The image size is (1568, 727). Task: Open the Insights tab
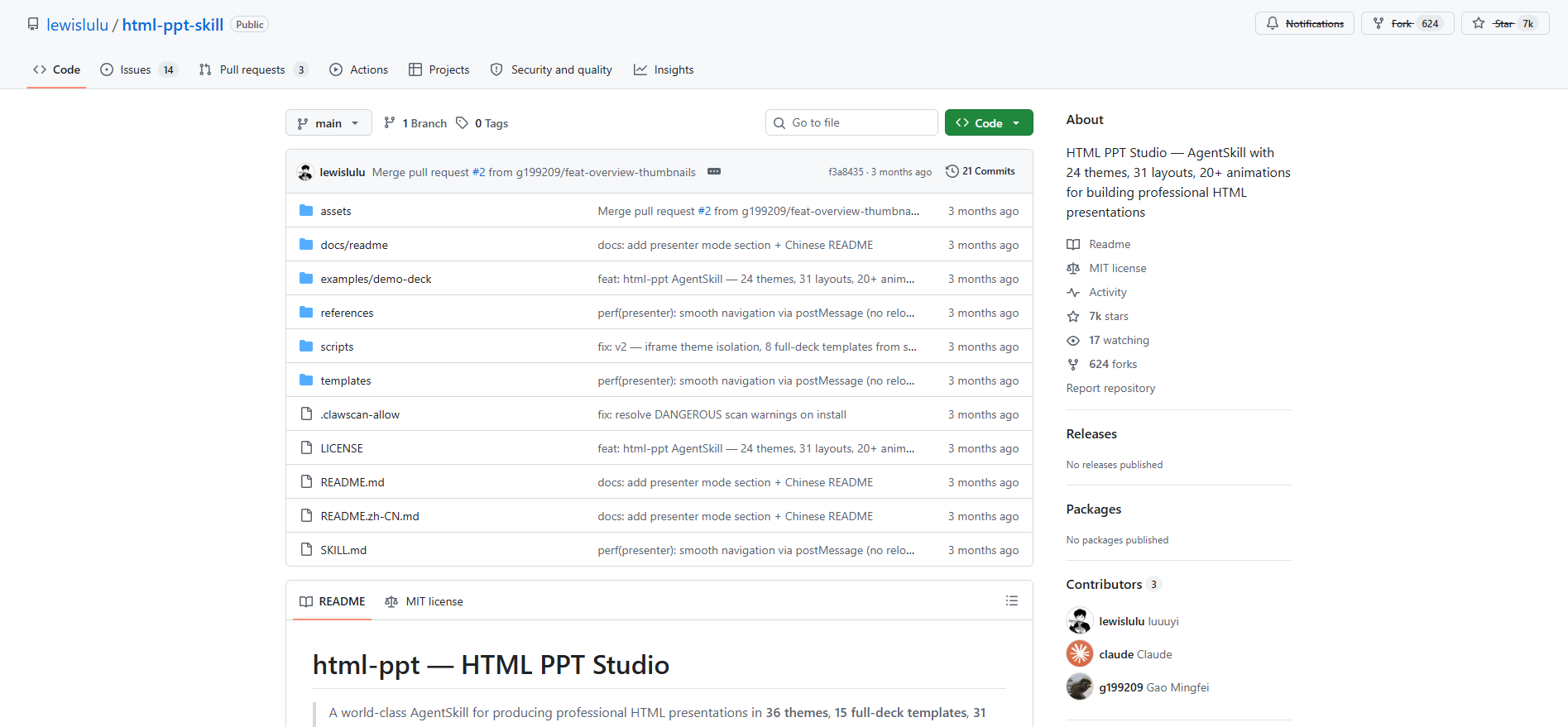point(664,69)
